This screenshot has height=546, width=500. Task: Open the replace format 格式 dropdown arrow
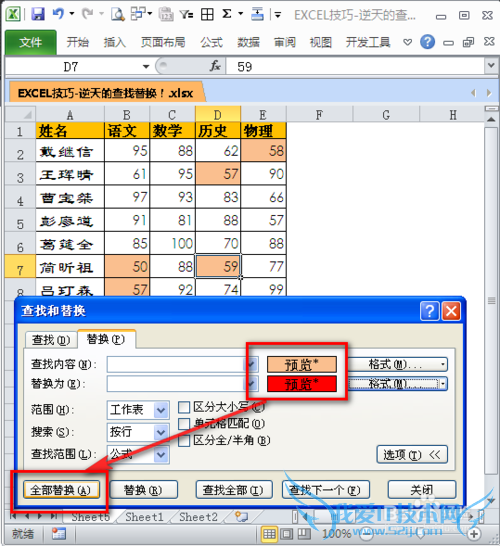pos(443,384)
